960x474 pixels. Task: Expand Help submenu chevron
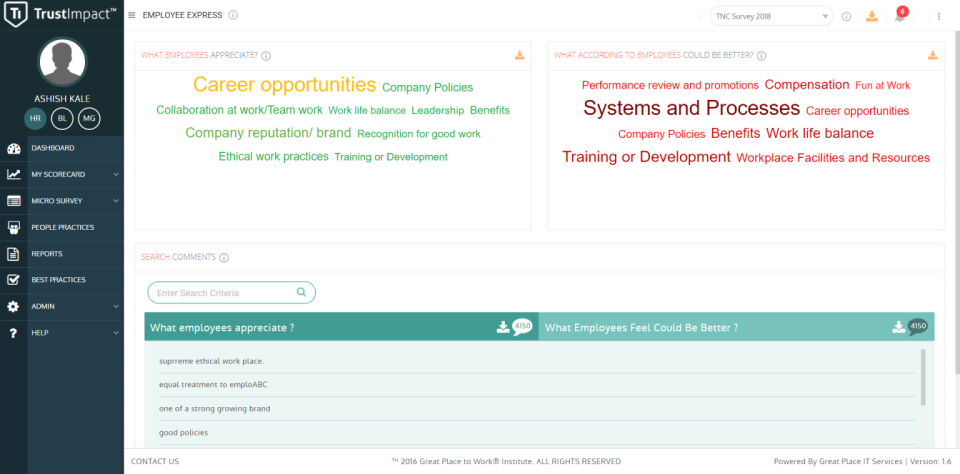pos(116,333)
